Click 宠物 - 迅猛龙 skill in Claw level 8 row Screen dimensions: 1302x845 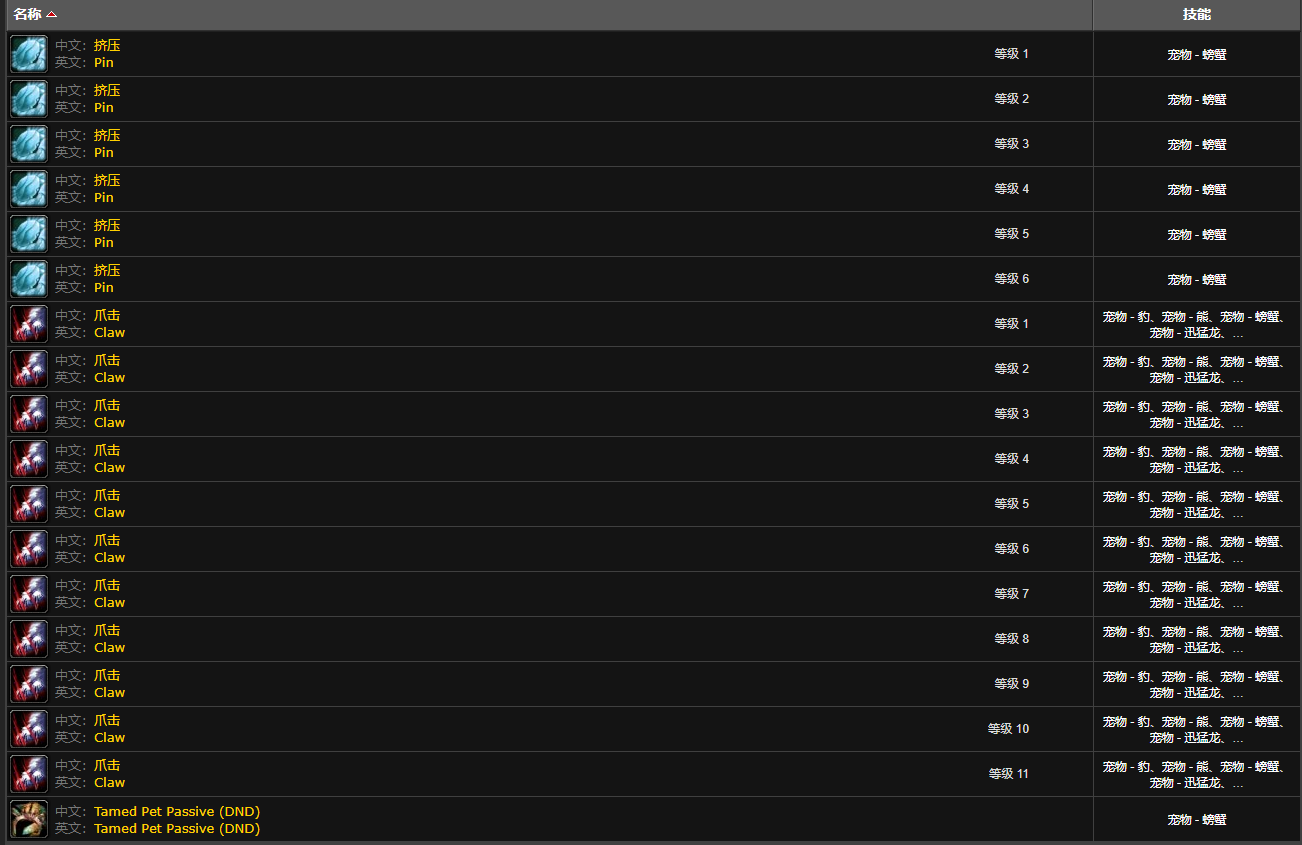pyautogui.click(x=1184, y=647)
